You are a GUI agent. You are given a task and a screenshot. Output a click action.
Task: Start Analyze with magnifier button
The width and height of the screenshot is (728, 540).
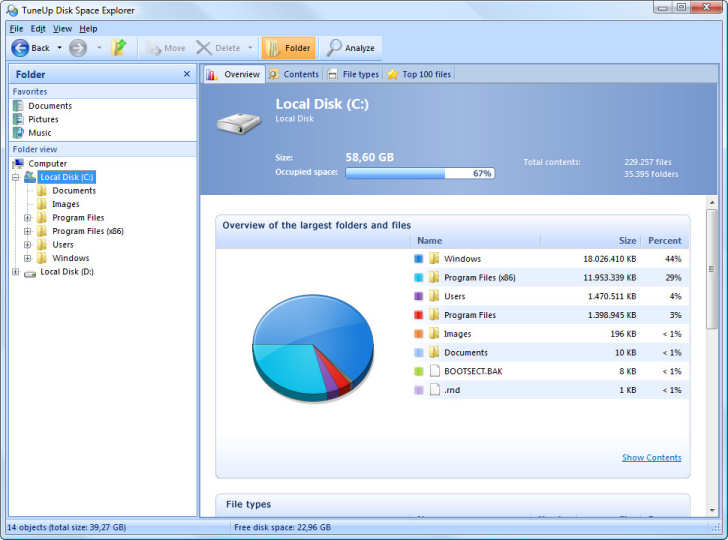tap(351, 48)
